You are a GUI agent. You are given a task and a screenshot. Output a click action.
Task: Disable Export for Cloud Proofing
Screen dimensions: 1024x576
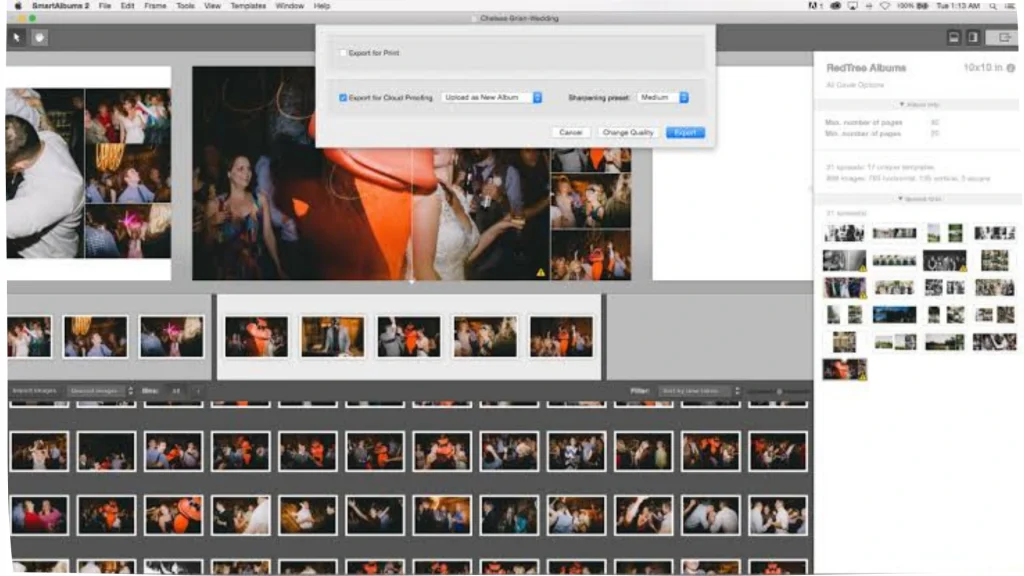343,98
